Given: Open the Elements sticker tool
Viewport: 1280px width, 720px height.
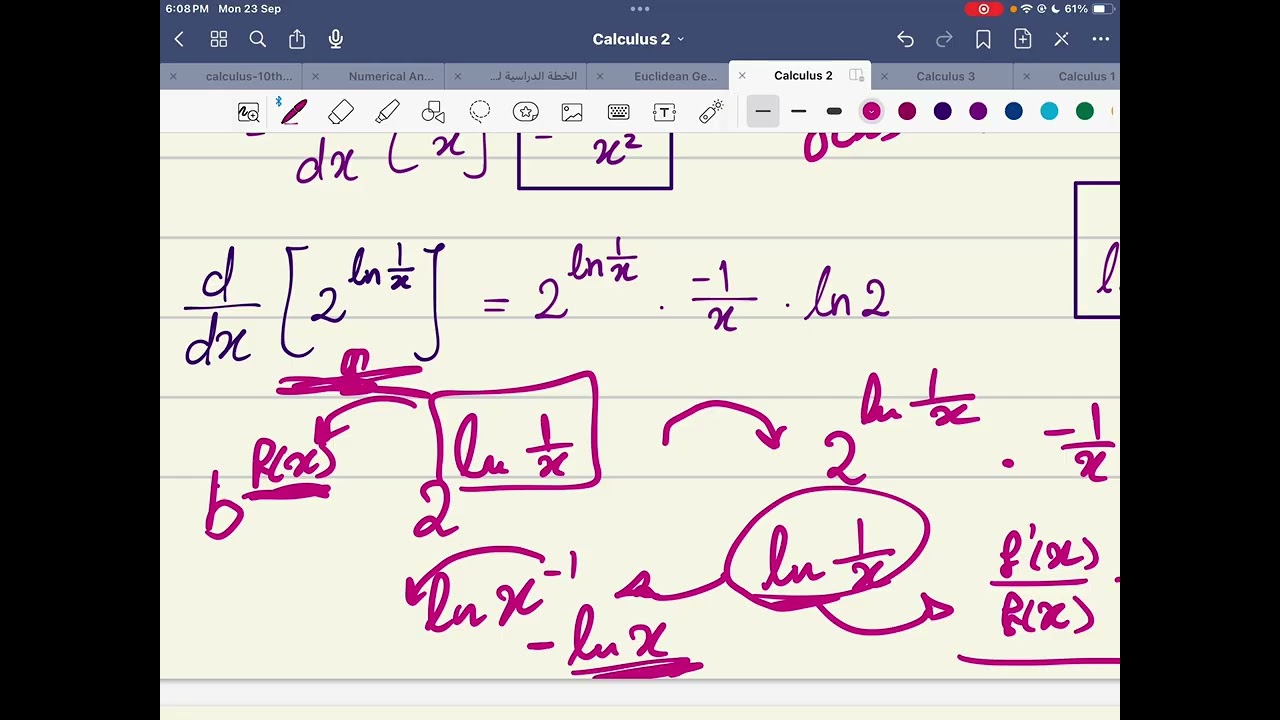Looking at the screenshot, I should pos(526,112).
